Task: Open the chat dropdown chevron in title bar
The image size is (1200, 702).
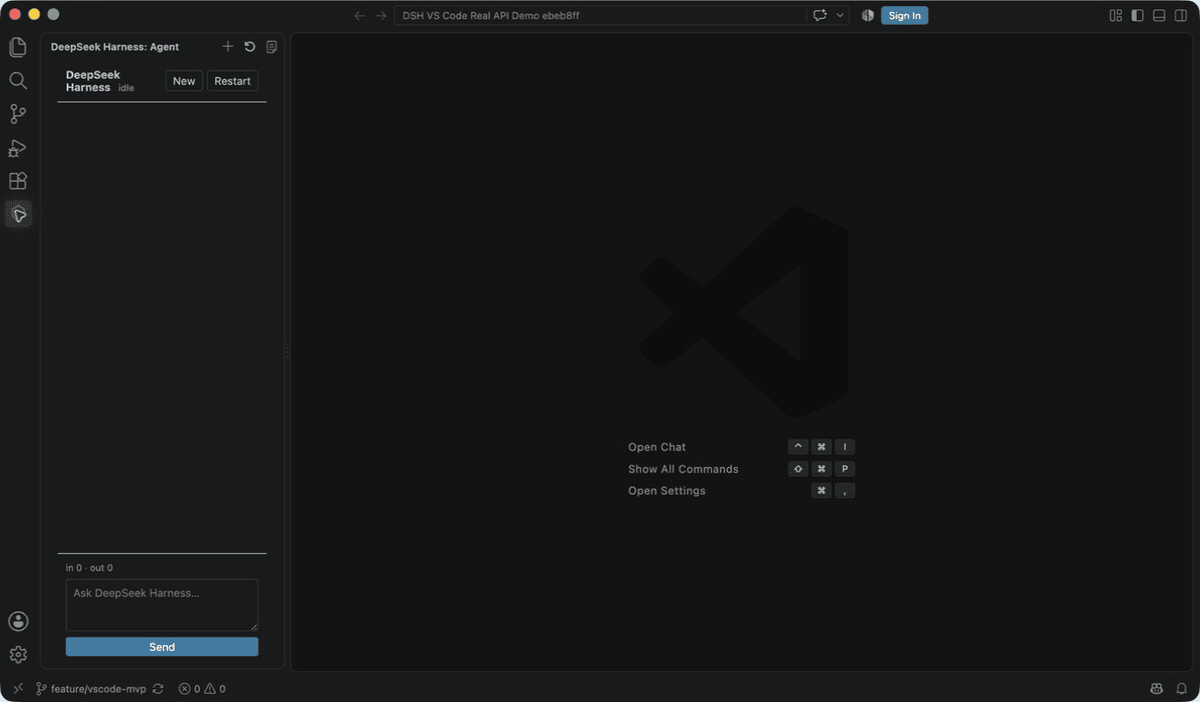Action: 840,15
